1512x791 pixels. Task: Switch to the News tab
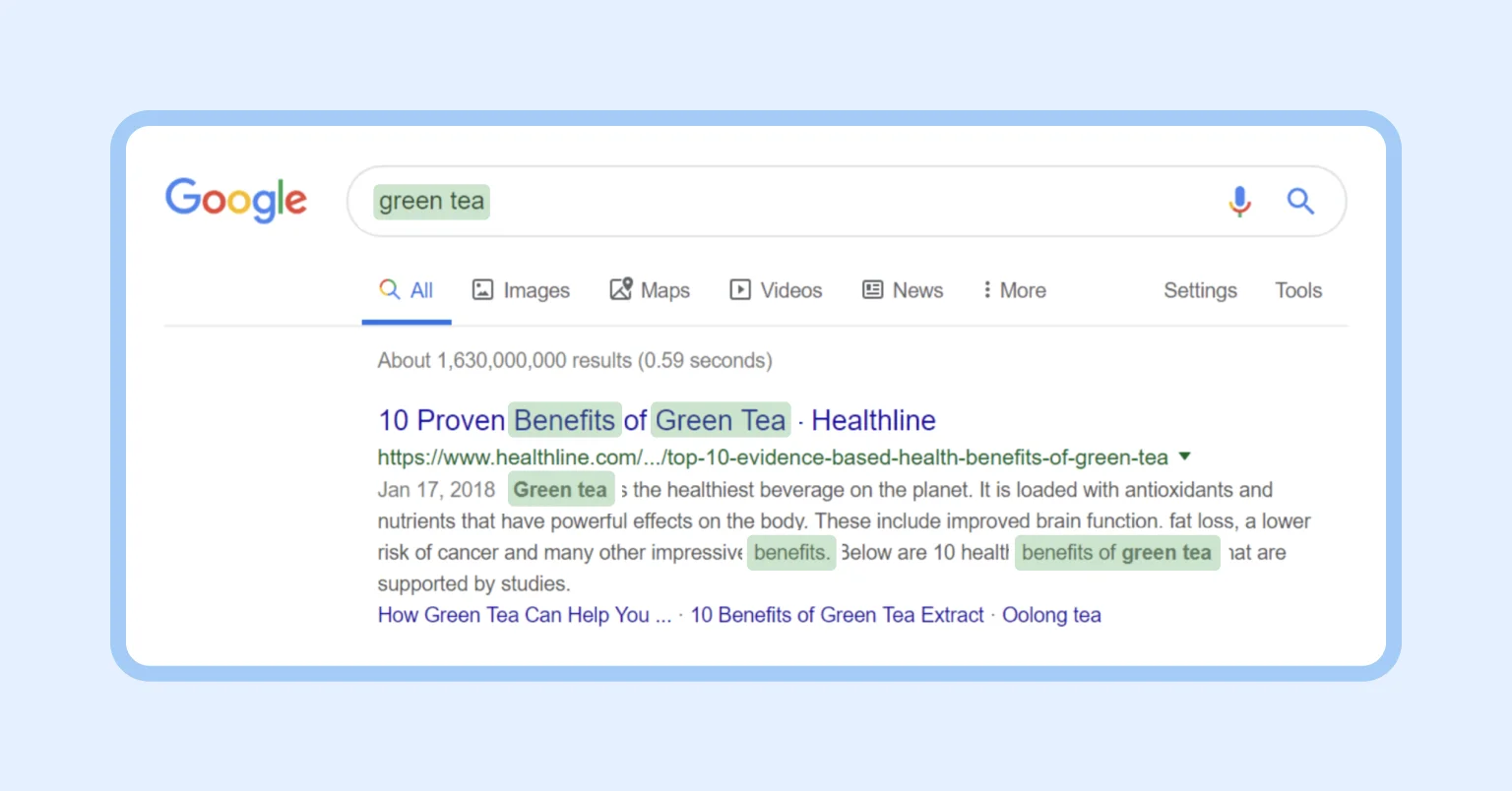(903, 290)
